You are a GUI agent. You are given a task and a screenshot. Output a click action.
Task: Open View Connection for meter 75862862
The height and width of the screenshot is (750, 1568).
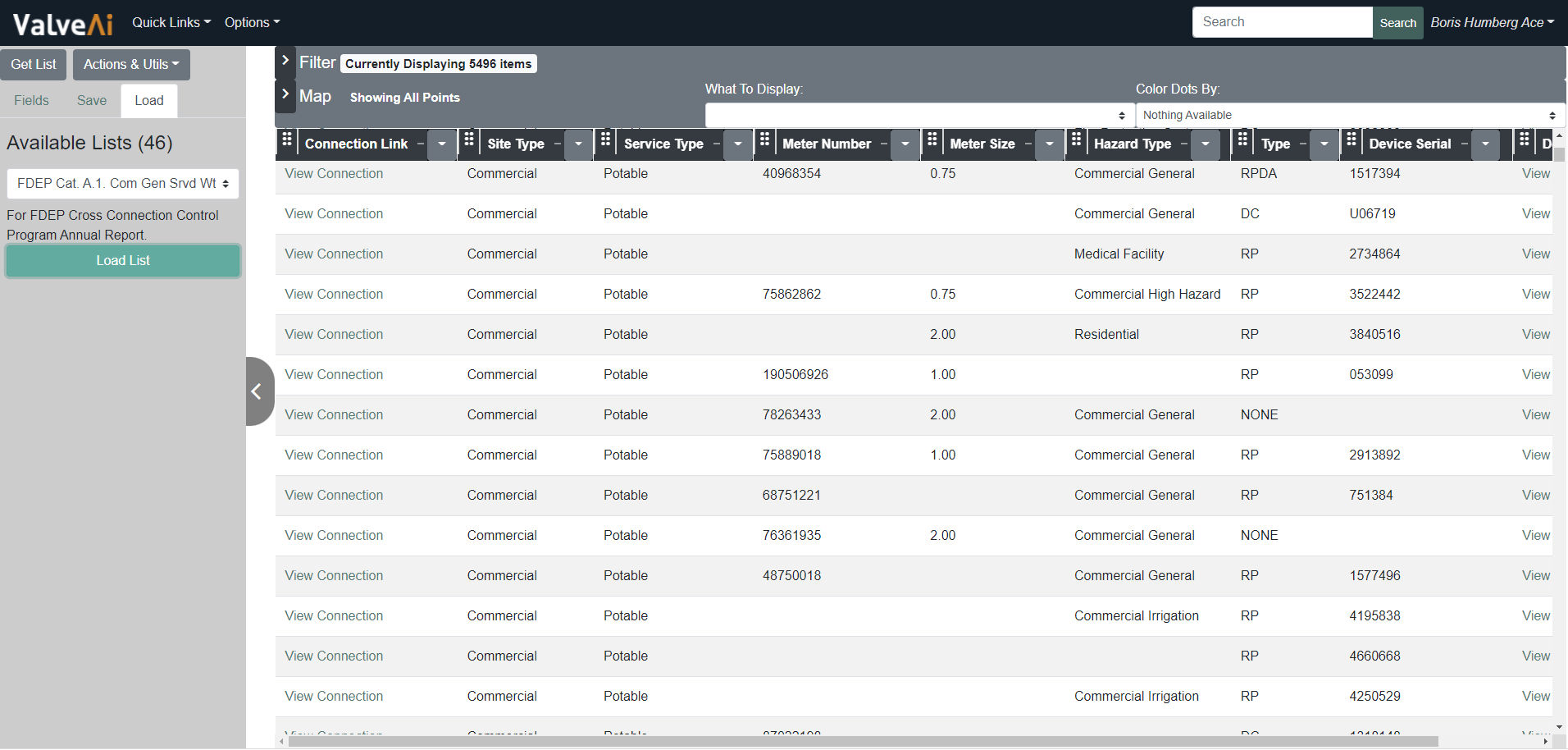(x=334, y=294)
